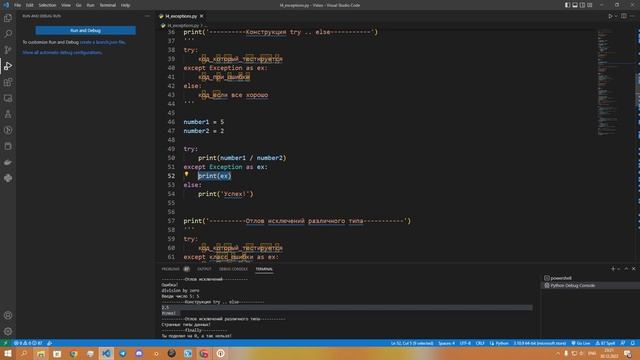640x360 pixels.
Task: Change indentation via Spaces: 4 status item
Action: point(446,343)
